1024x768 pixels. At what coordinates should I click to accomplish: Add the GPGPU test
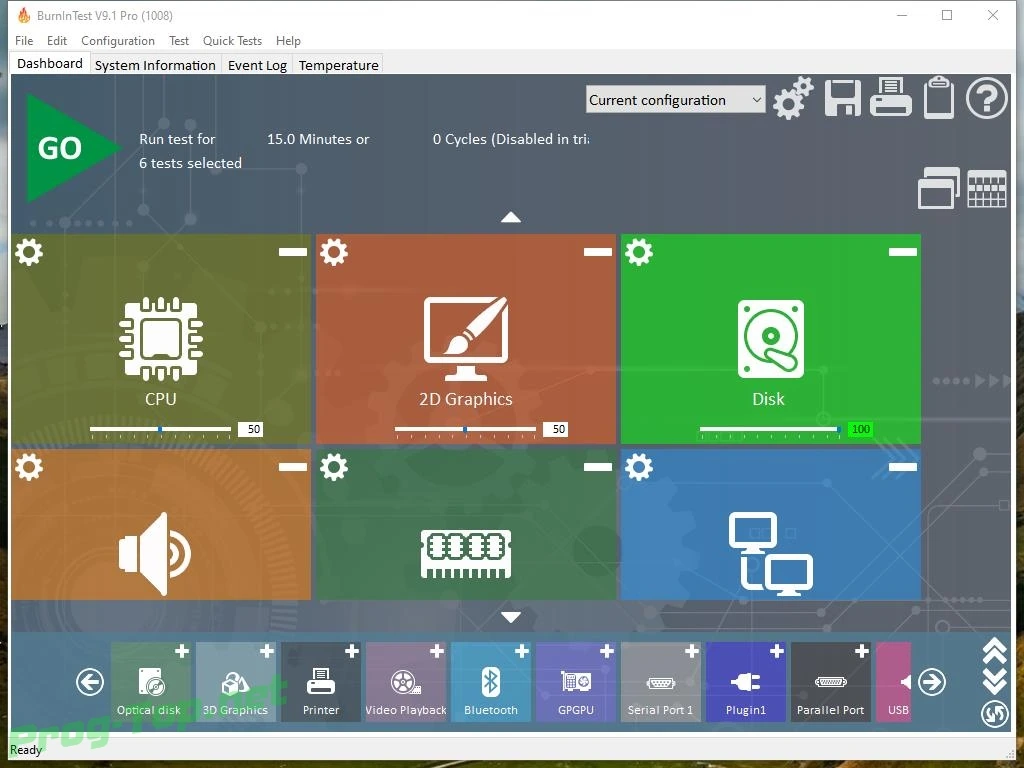tap(607, 651)
